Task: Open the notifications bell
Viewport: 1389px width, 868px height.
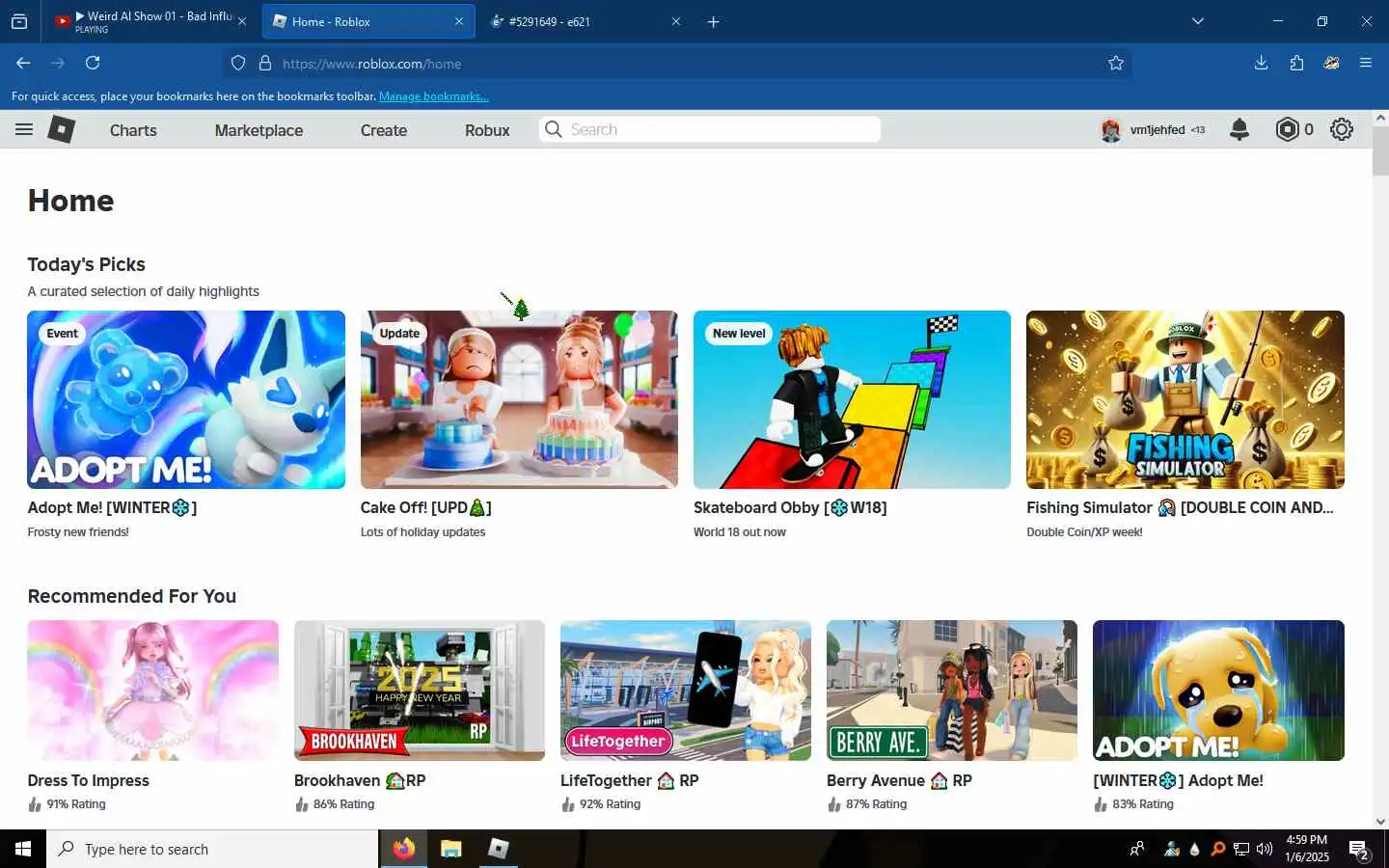Action: click(1239, 129)
